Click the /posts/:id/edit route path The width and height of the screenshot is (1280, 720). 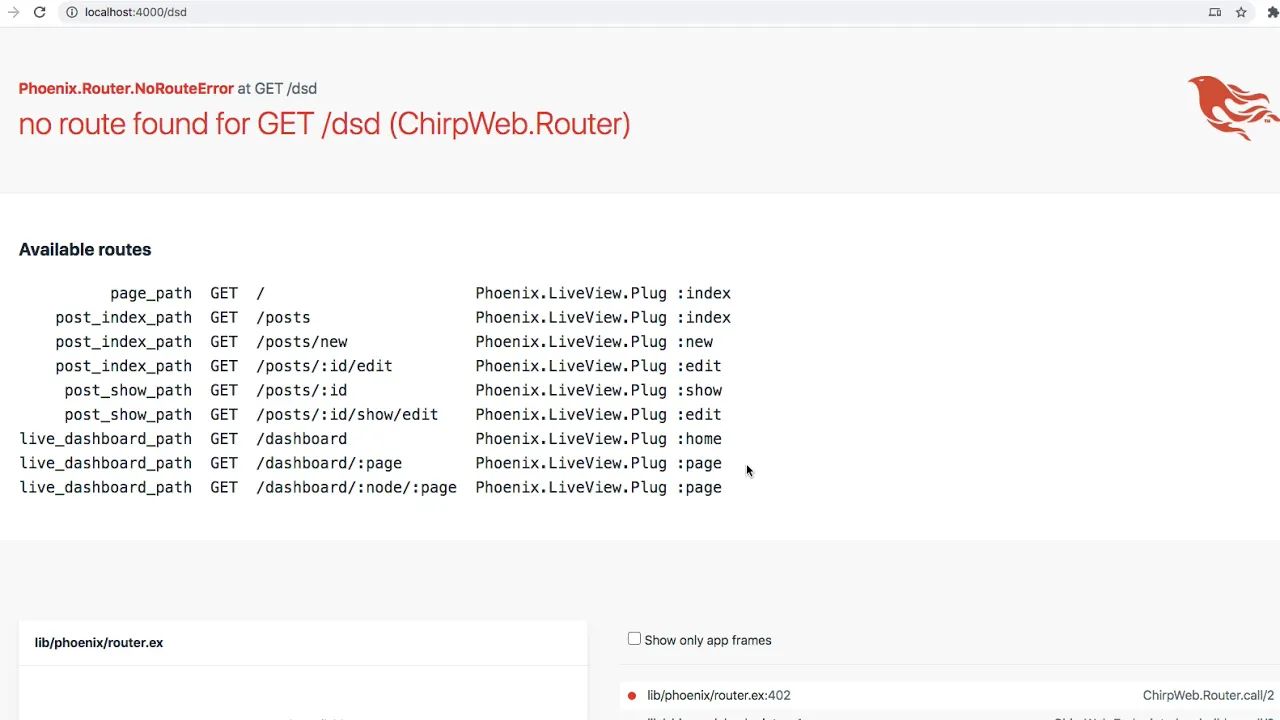click(324, 366)
